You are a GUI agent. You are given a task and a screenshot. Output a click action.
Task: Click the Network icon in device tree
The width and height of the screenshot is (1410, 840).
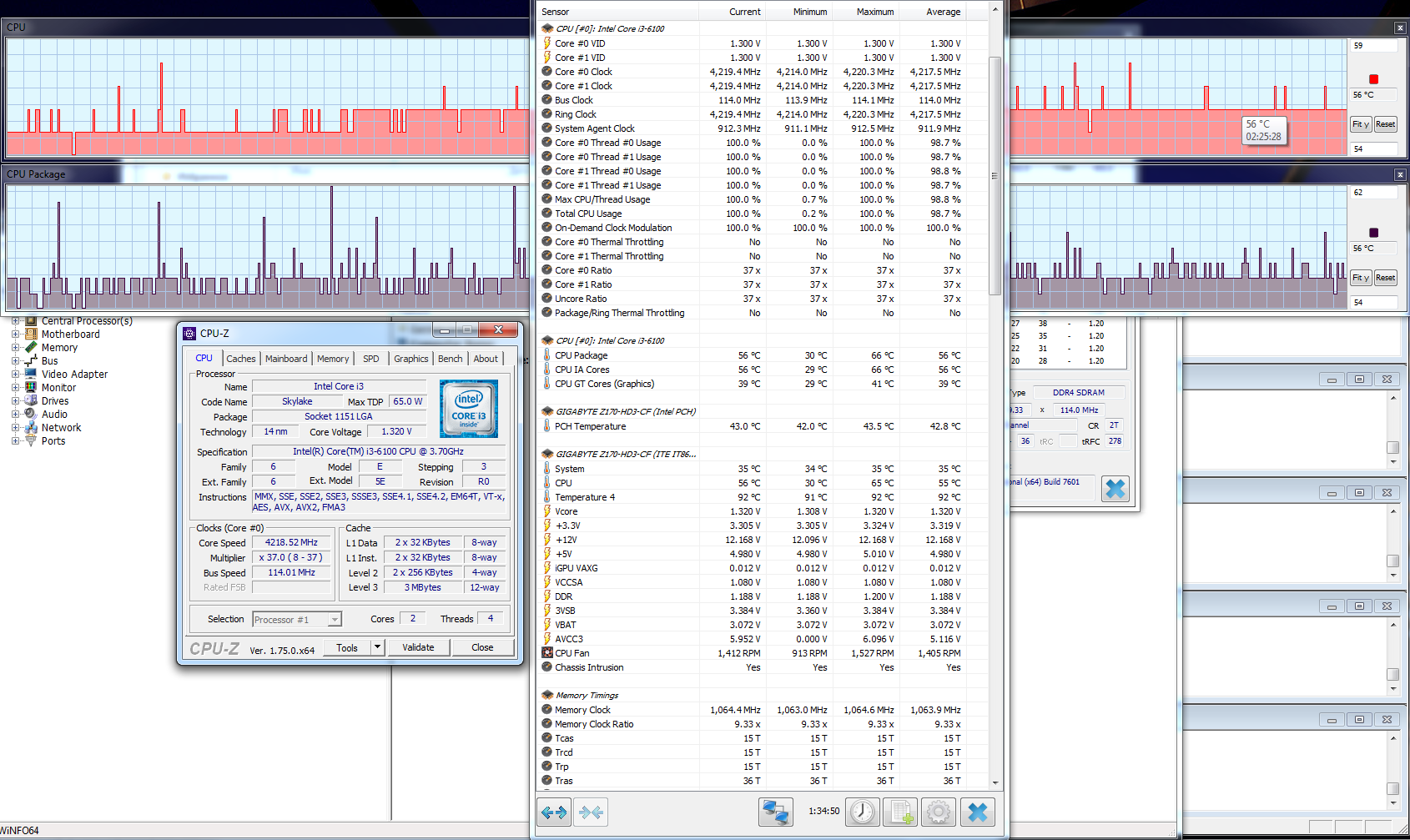(x=31, y=428)
